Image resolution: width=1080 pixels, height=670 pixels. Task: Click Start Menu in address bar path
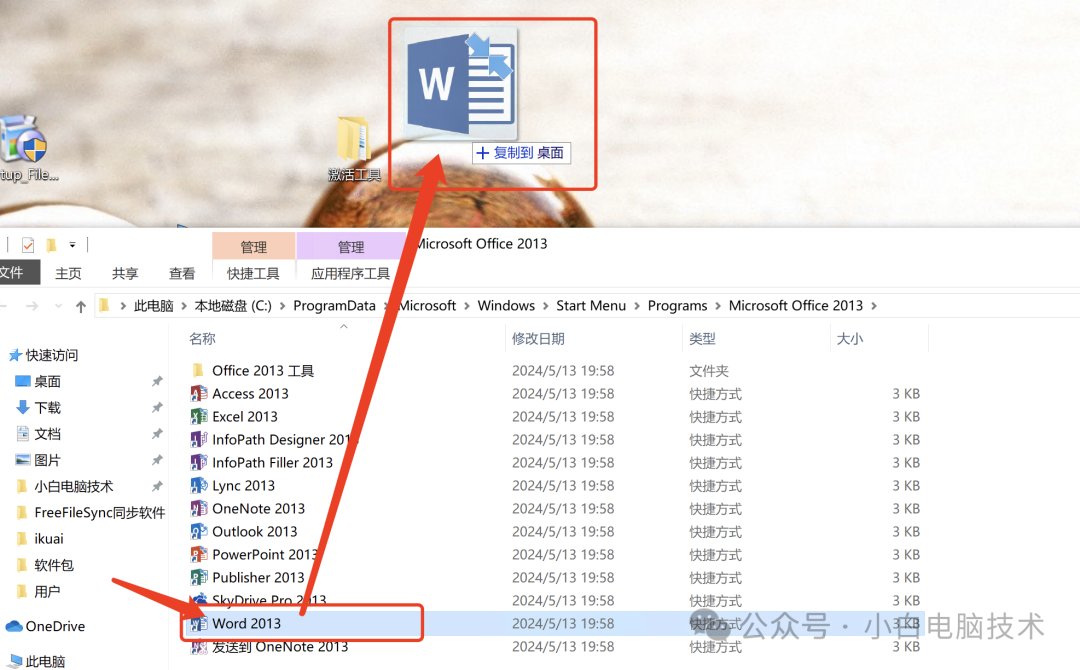pyautogui.click(x=591, y=306)
